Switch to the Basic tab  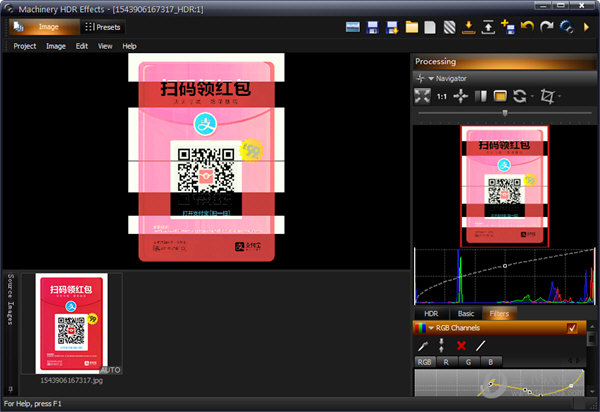coord(466,314)
